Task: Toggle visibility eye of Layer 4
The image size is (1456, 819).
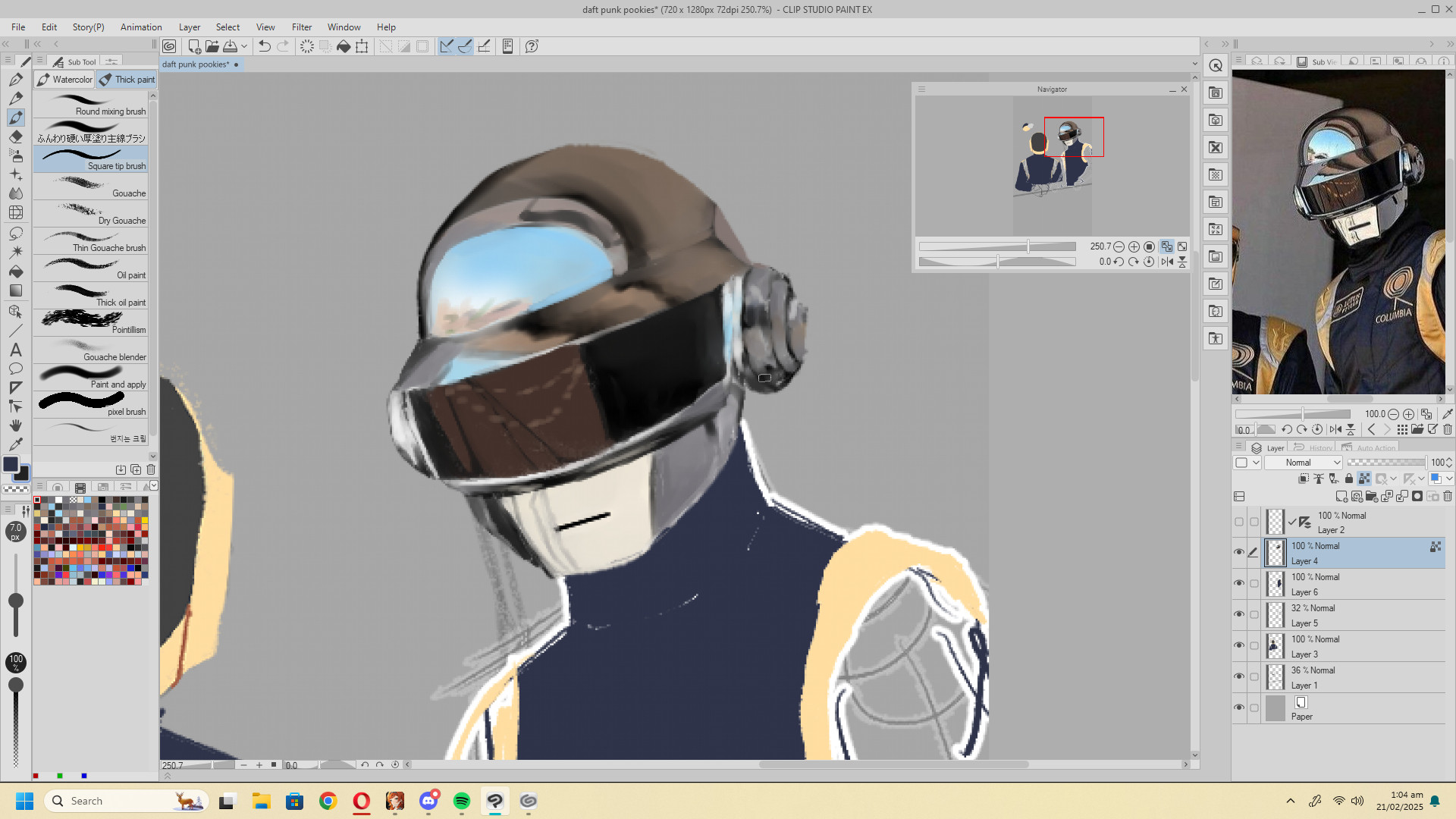Action: coord(1239,552)
